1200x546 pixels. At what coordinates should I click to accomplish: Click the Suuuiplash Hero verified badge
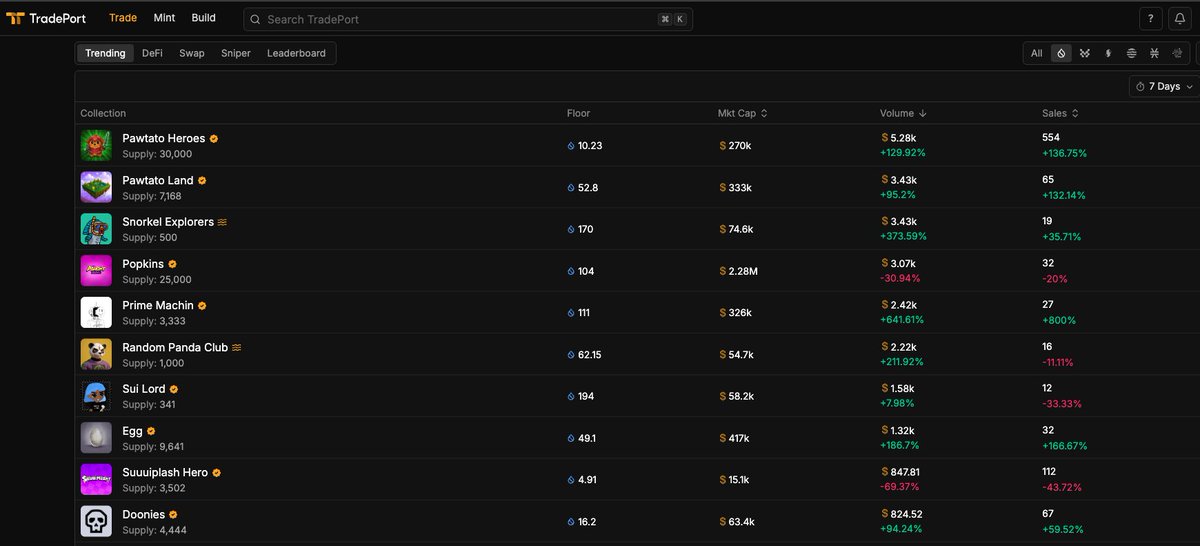coord(216,473)
